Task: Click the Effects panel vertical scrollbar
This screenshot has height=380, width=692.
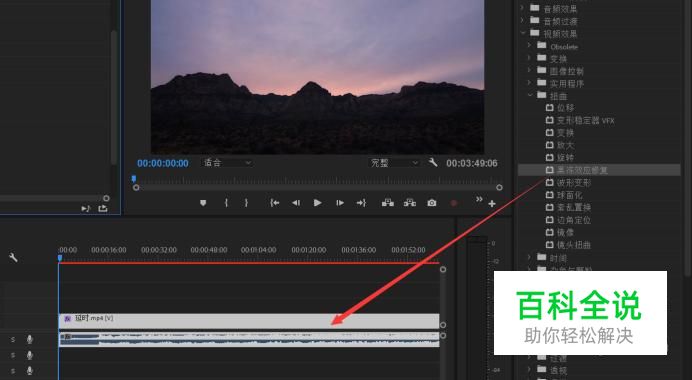Action: (688, 137)
